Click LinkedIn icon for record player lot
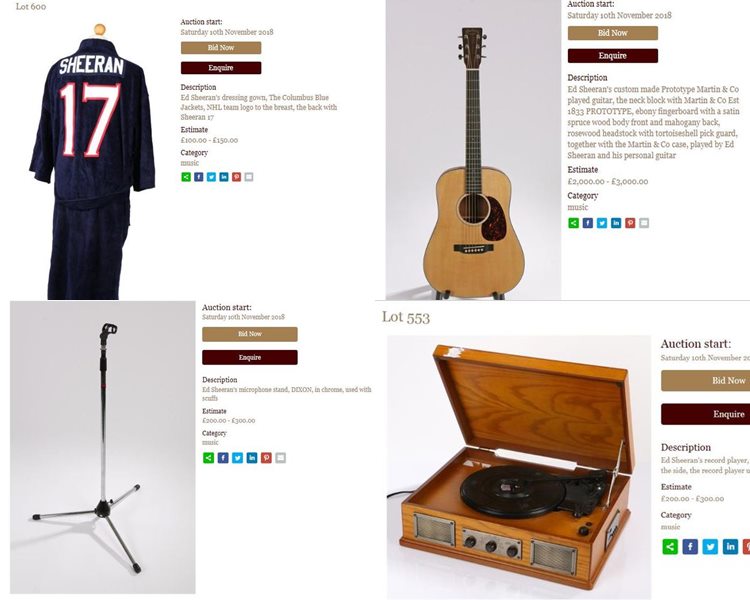 pyautogui.click(x=730, y=546)
